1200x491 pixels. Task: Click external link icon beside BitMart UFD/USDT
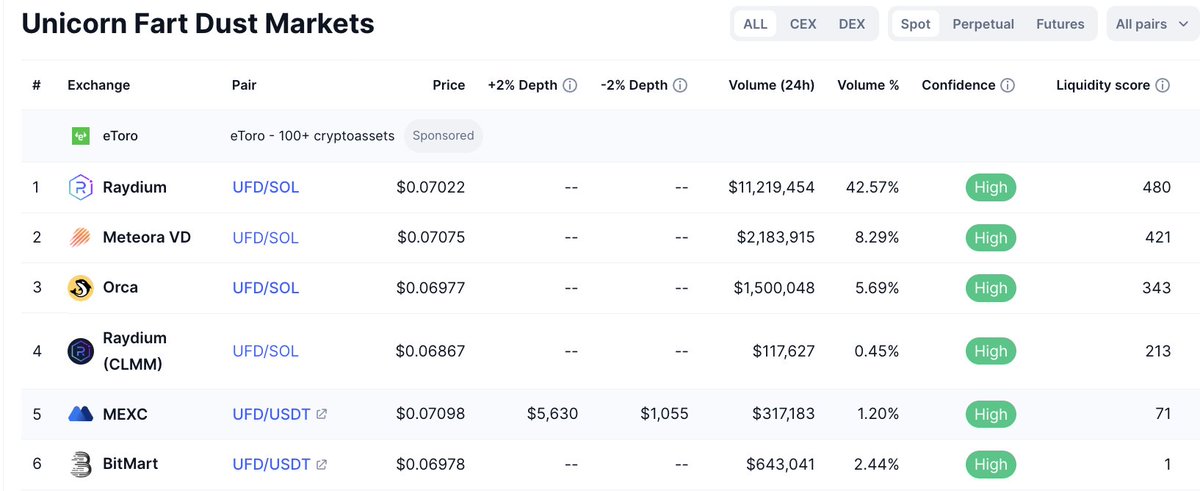tap(321, 464)
